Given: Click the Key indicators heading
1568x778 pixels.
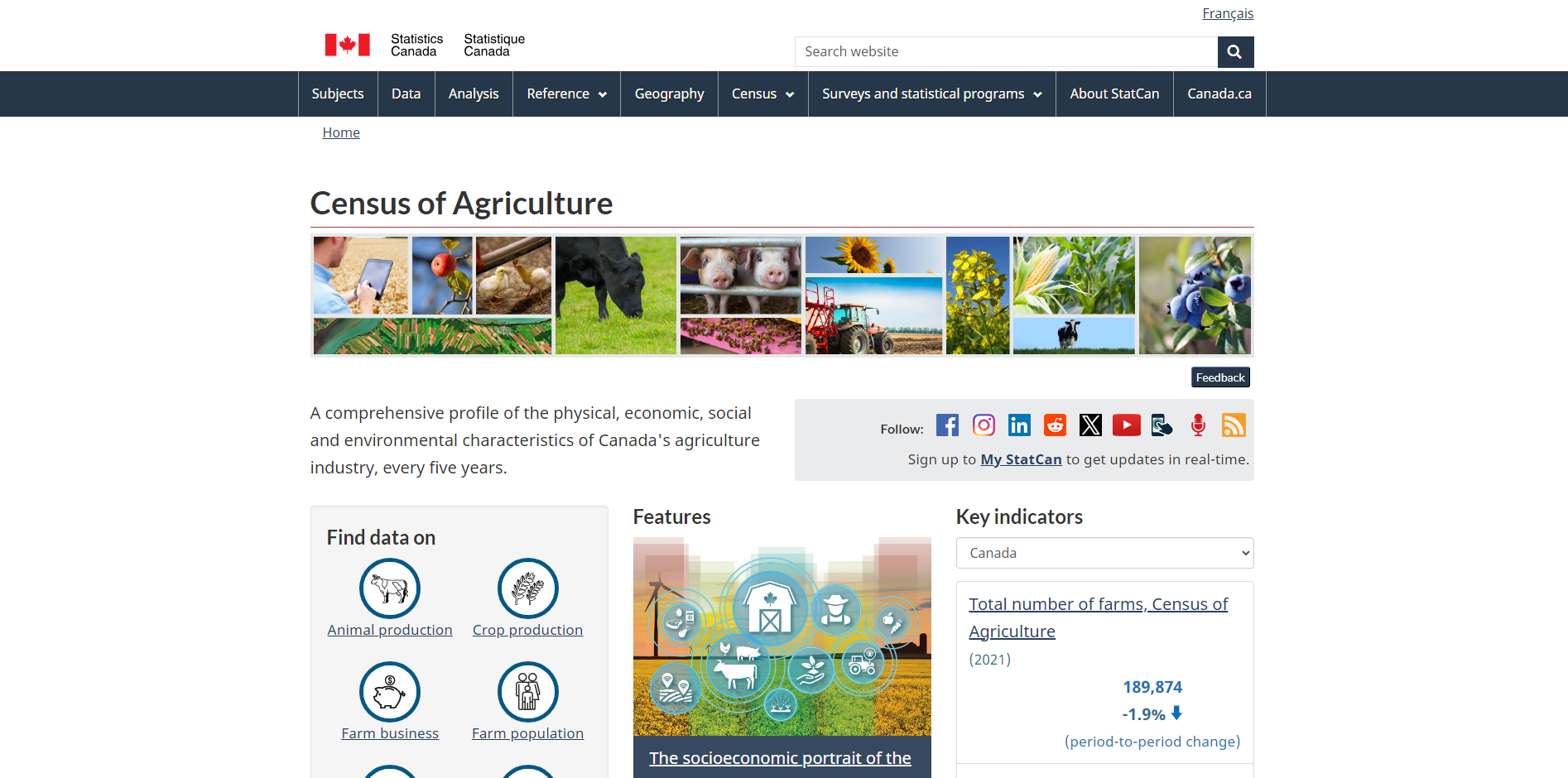Looking at the screenshot, I should click(1019, 517).
